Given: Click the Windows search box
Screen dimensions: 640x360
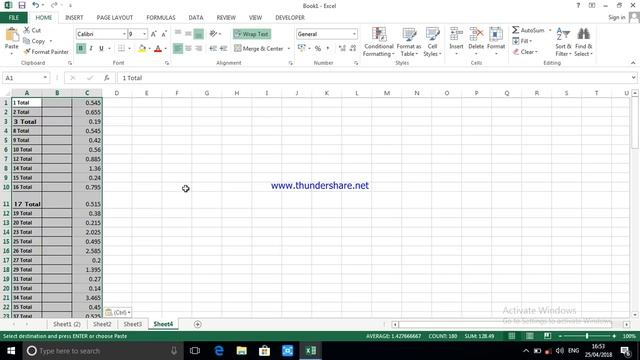Looking at the screenshot, I should [x=102, y=351].
